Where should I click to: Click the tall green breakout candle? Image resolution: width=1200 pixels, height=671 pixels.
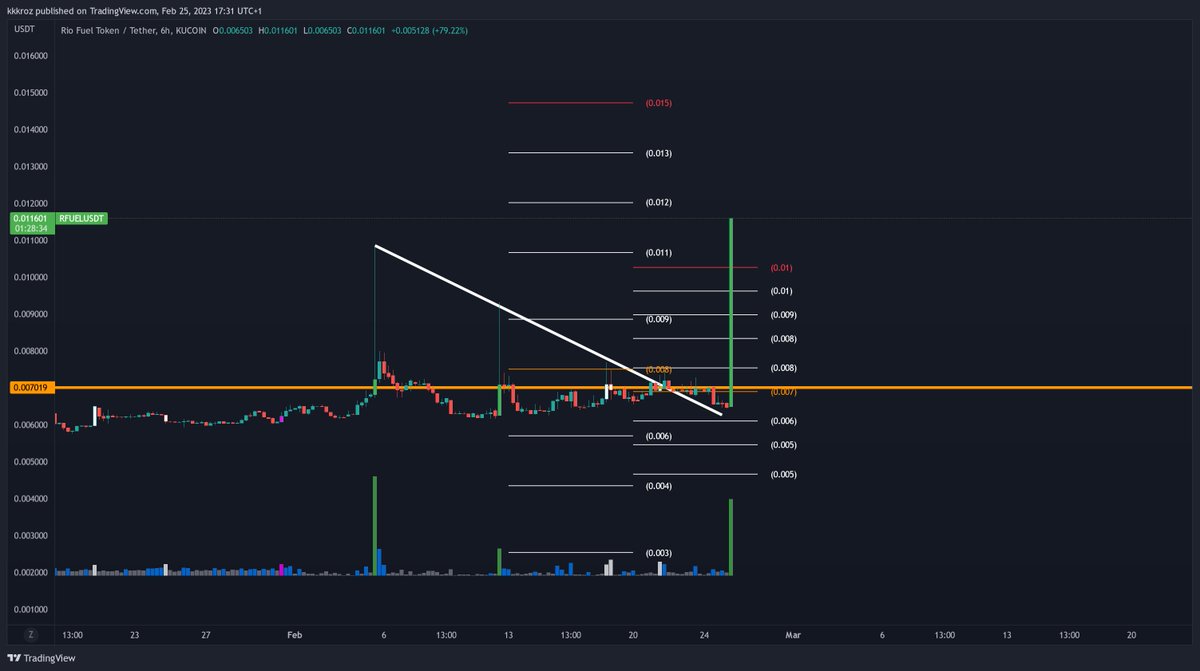pyautogui.click(x=731, y=312)
